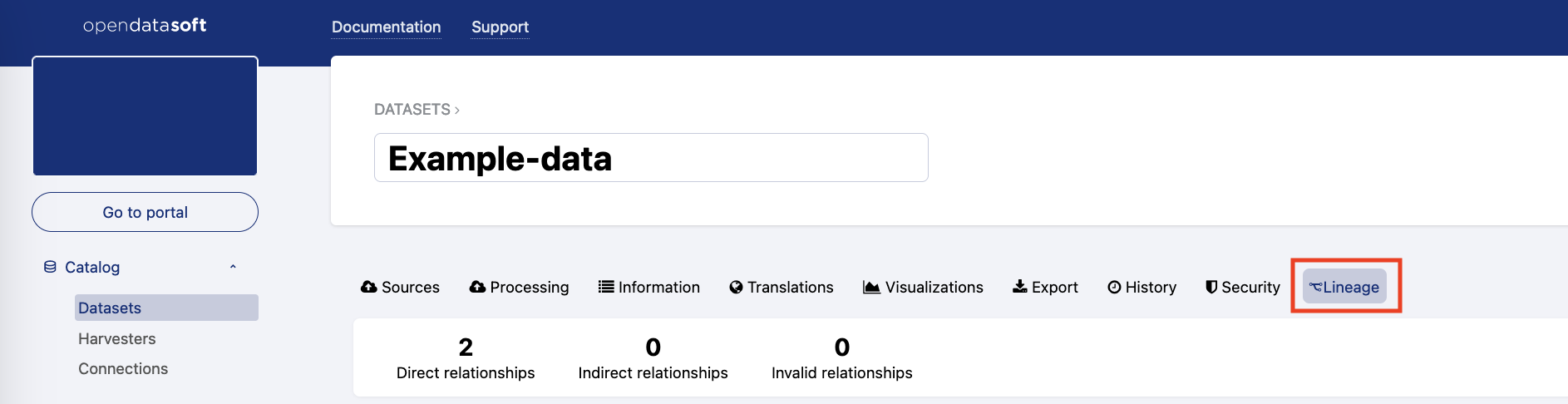Click the Catalog database icon
Image resolution: width=1568 pixels, height=404 pixels.
50,267
